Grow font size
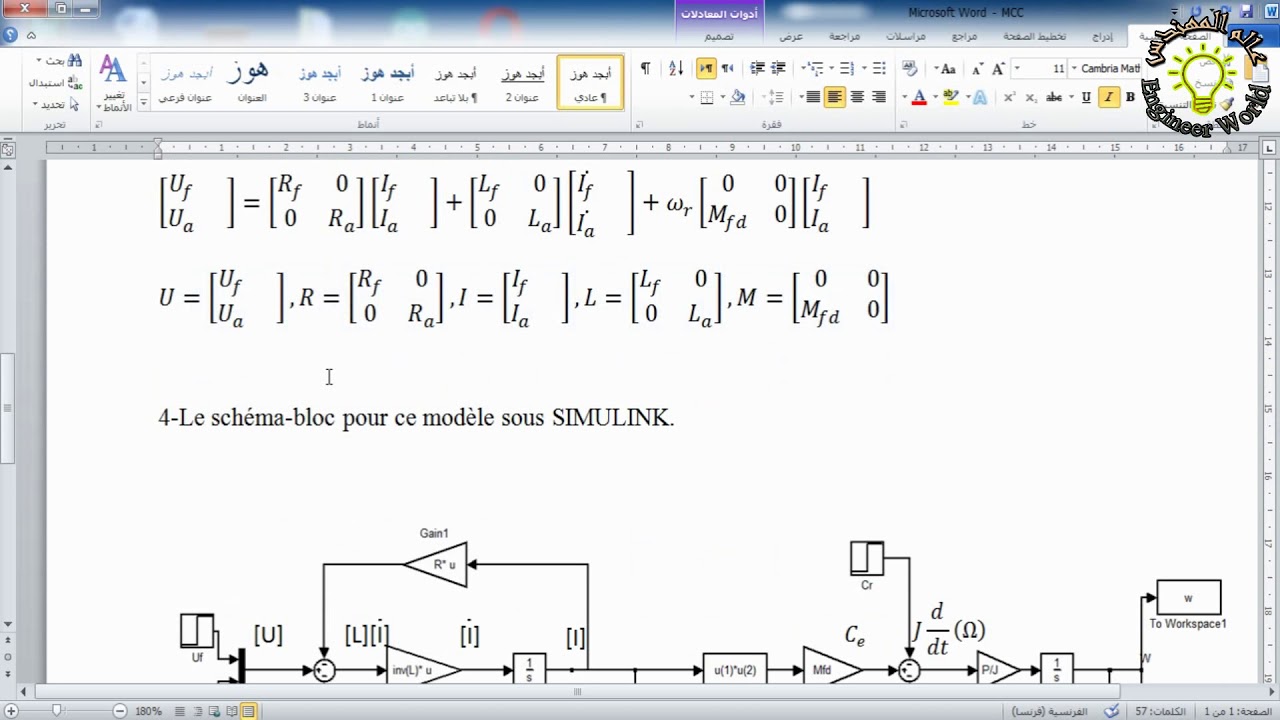The height and width of the screenshot is (720, 1280). click(x=998, y=69)
